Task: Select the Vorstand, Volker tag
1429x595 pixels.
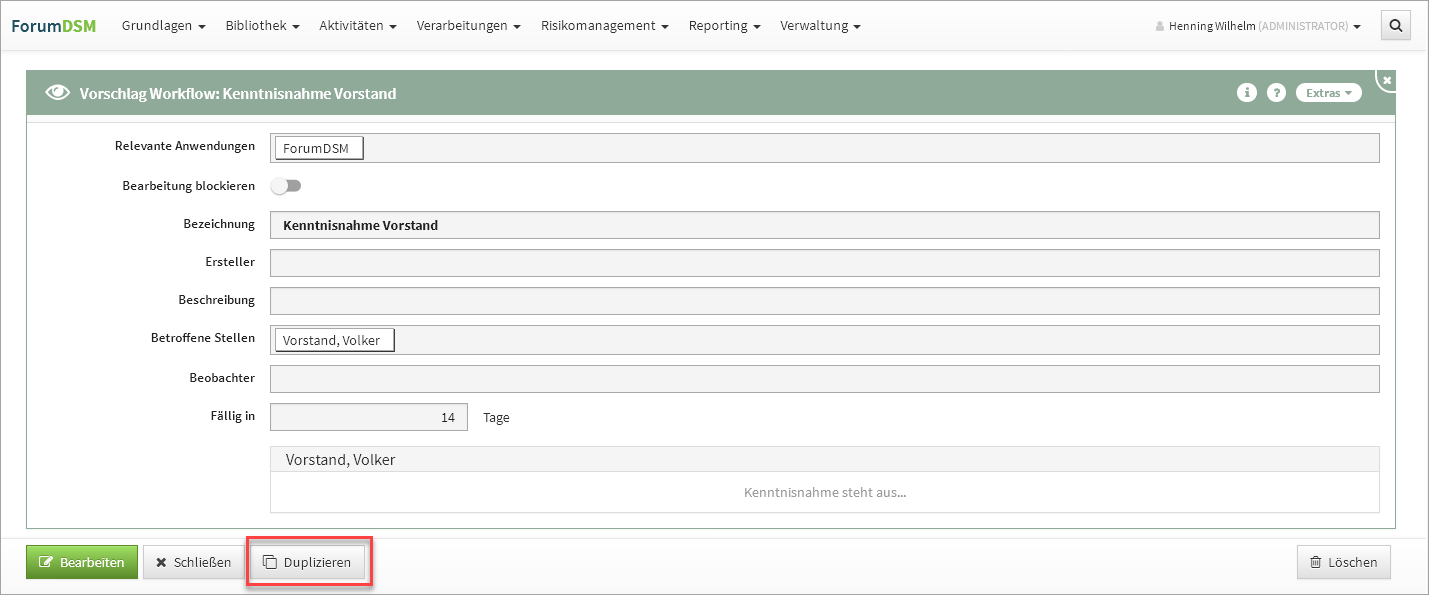Action: (x=334, y=340)
